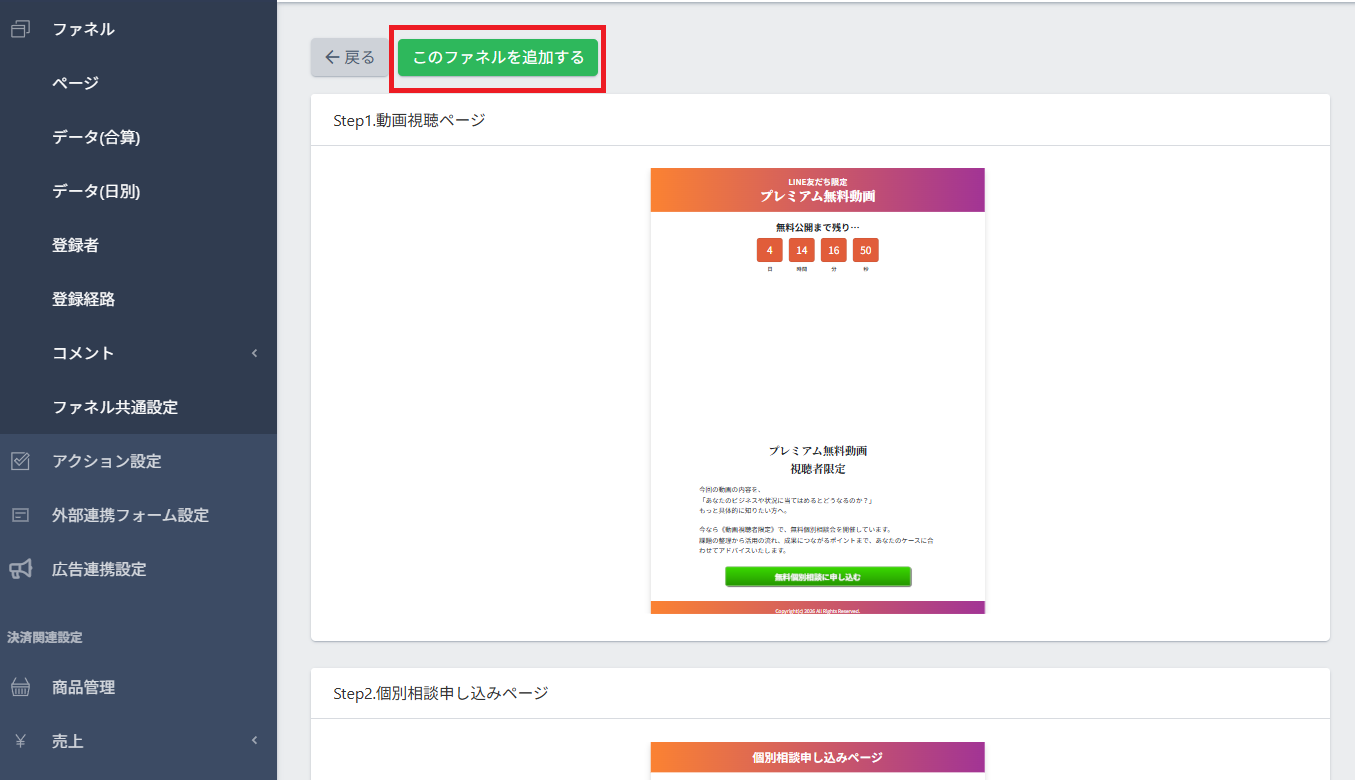Click このファネルを追加する button

498,58
